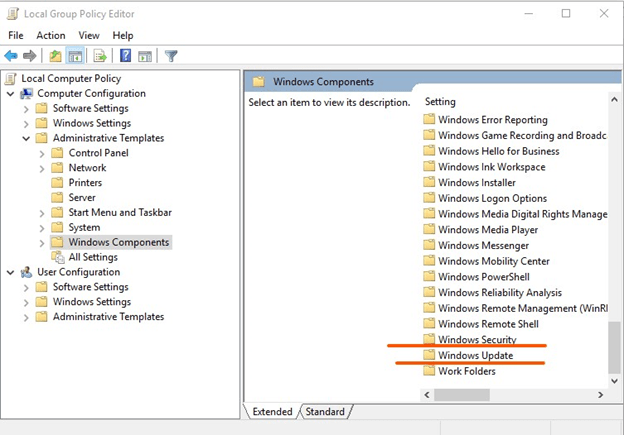Click the Forward arrow toolbar icon
Image resolution: width=624 pixels, height=435 pixels.
click(30, 56)
